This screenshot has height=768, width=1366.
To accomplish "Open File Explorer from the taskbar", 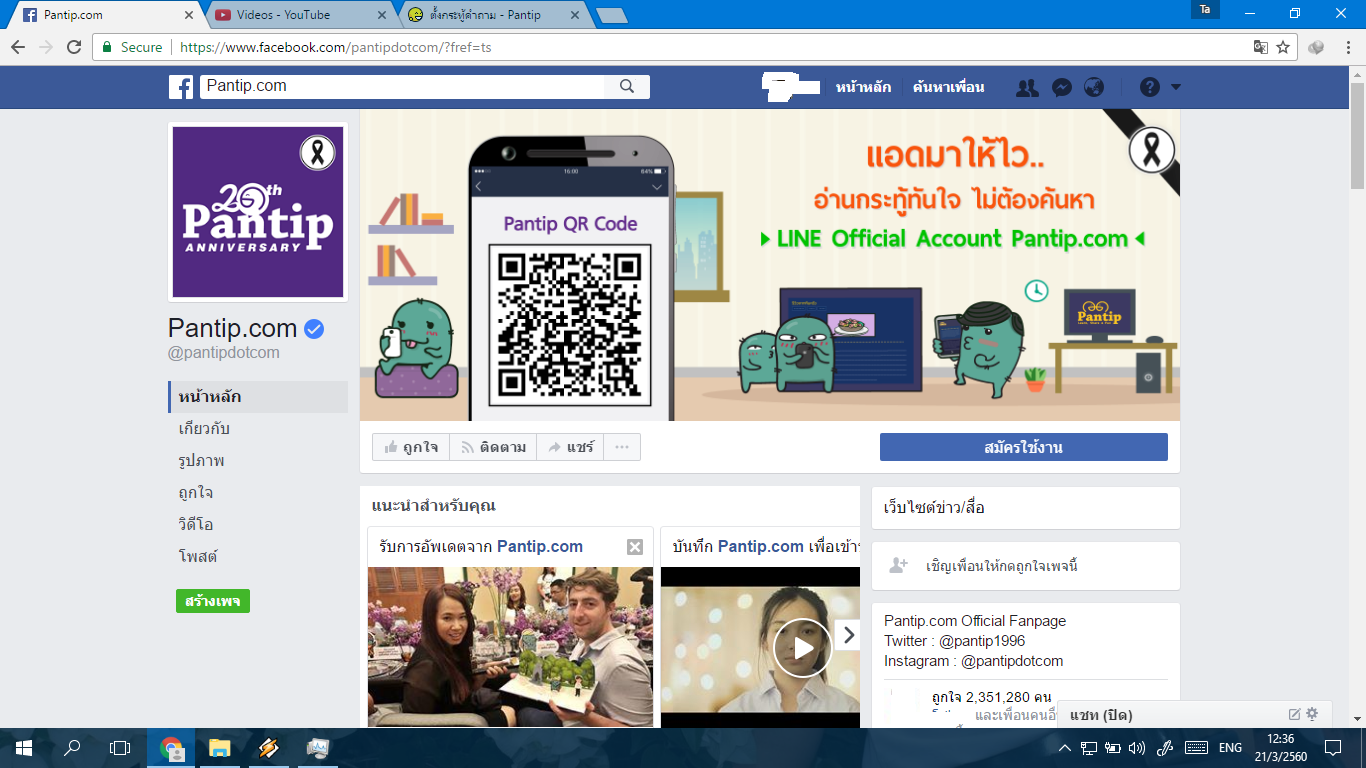I will (220, 747).
